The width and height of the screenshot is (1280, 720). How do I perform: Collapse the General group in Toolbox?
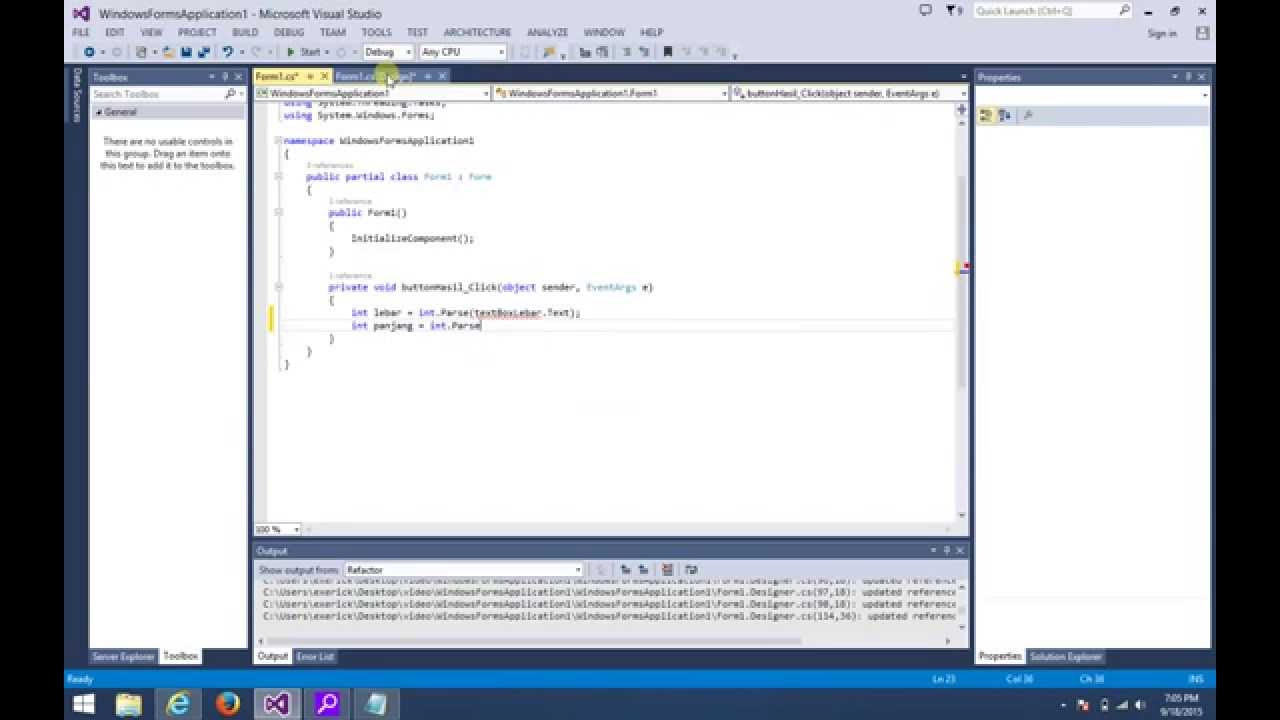pyautogui.click(x=100, y=112)
